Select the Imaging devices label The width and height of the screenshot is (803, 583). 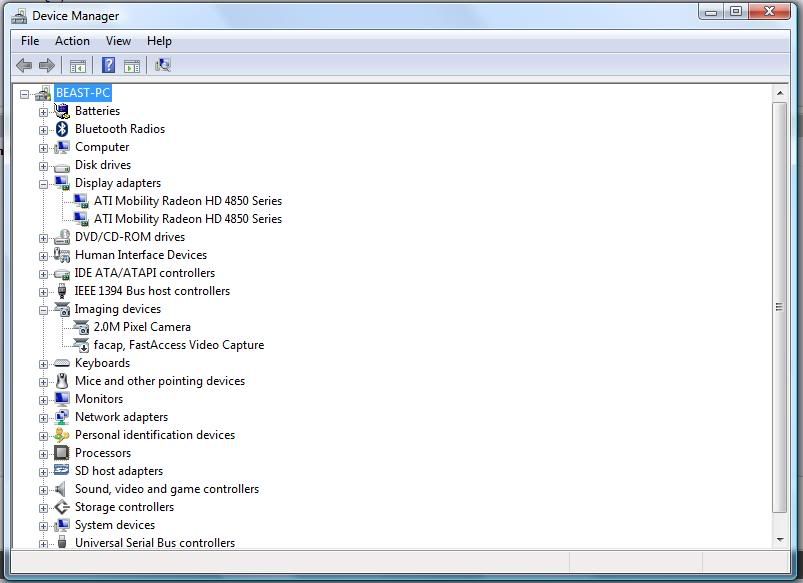[x=117, y=309]
